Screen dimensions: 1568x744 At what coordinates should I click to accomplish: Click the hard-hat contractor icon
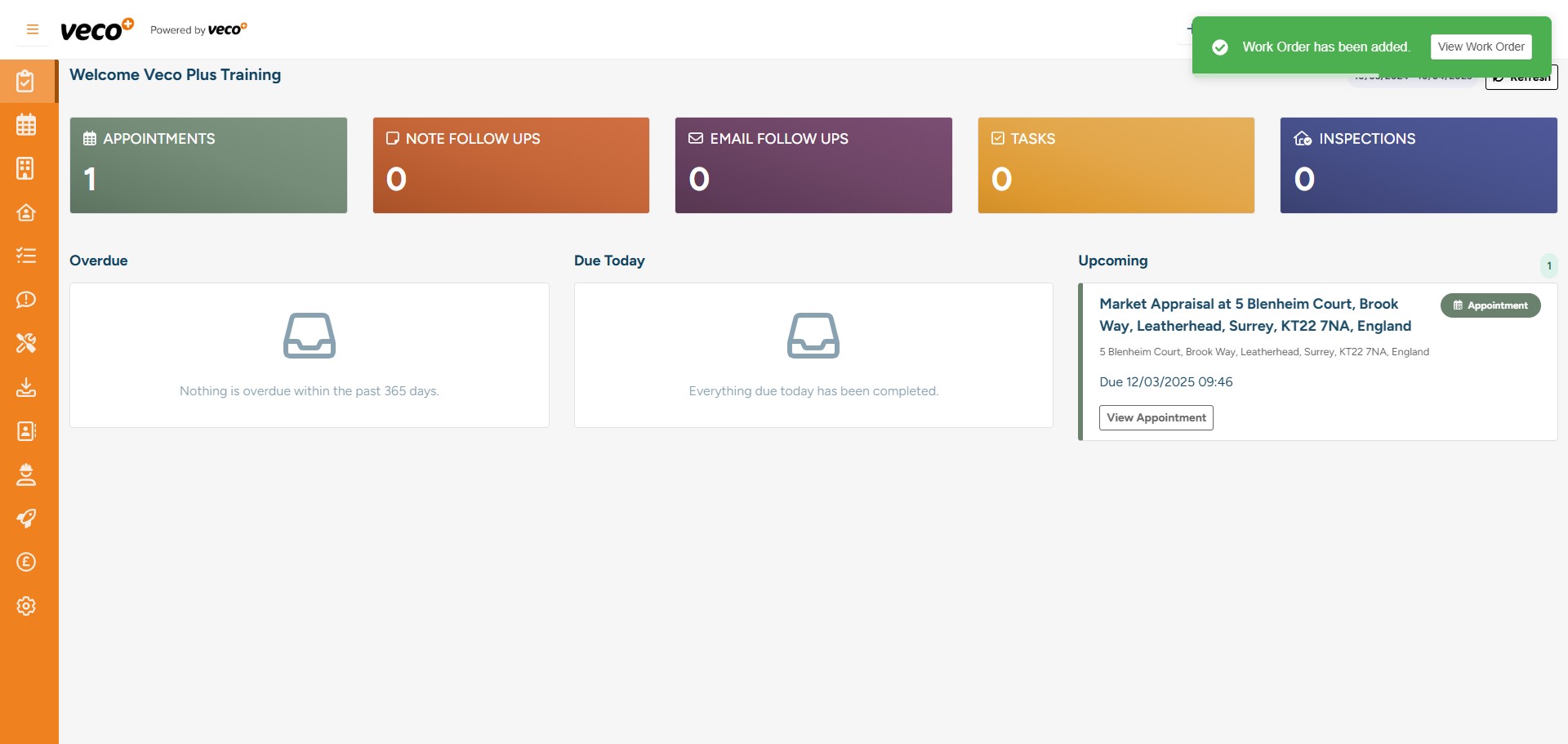click(x=26, y=474)
